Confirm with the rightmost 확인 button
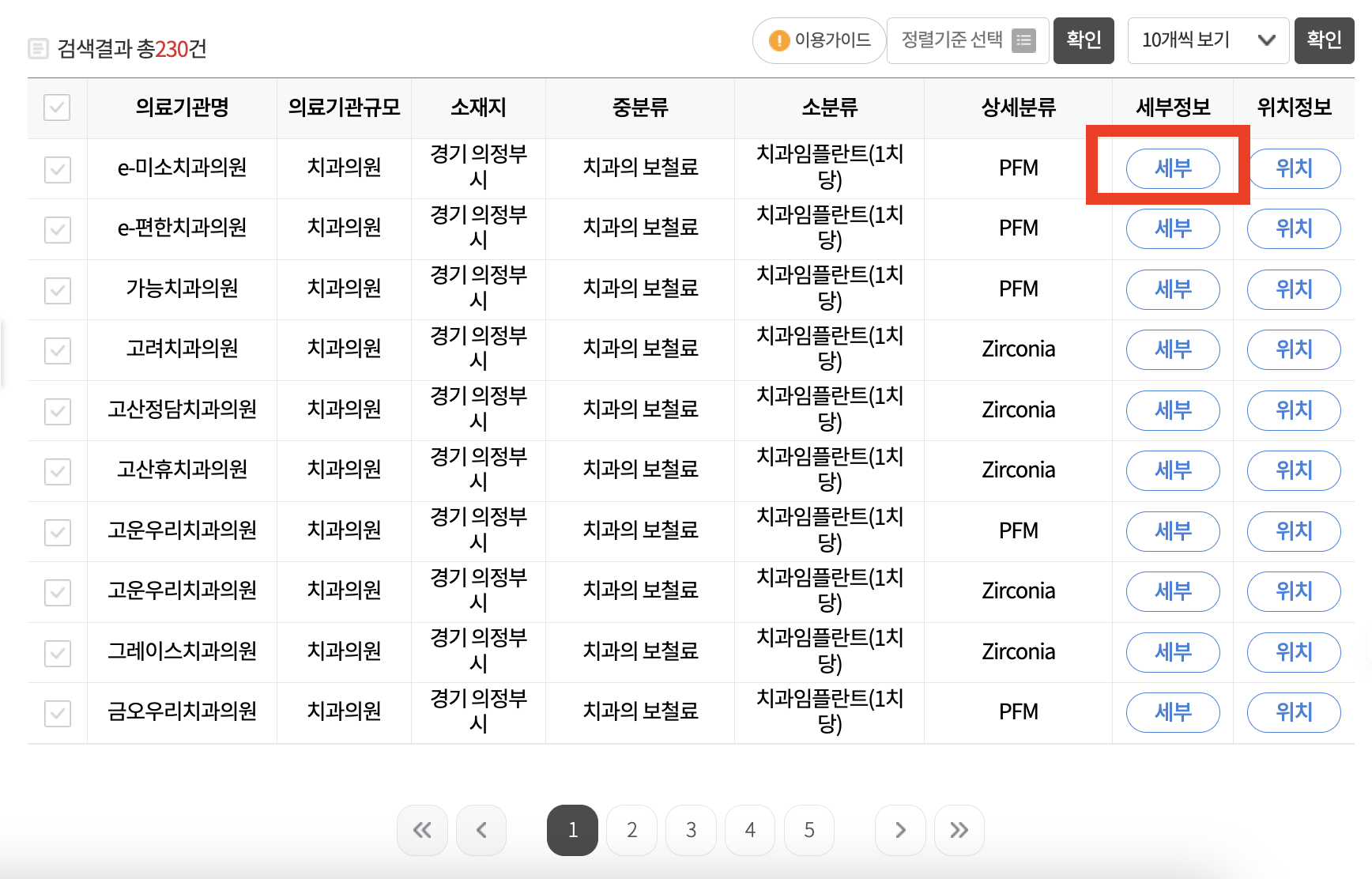Image resolution: width=1372 pixels, height=879 pixels. tap(1325, 40)
